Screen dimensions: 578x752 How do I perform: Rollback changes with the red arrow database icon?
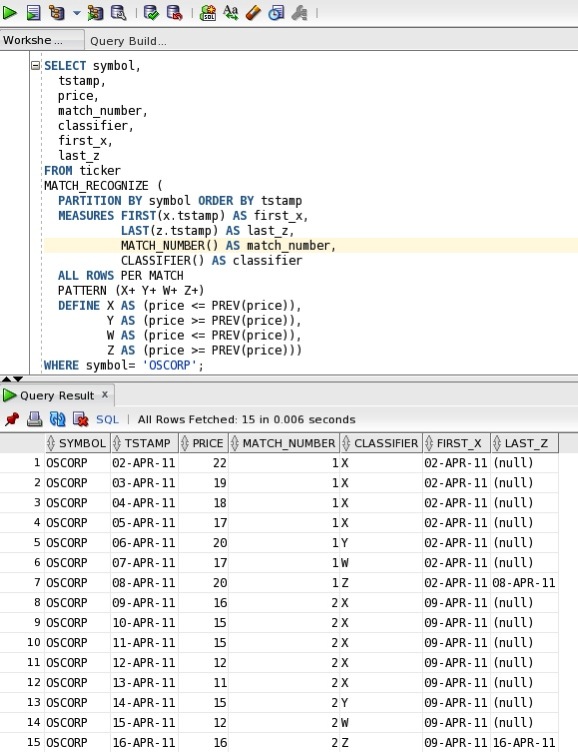175,12
